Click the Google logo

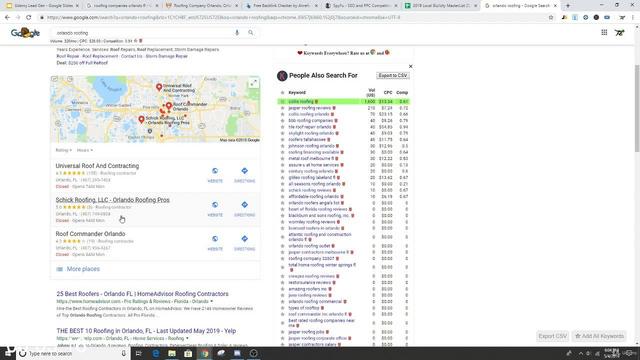25,33
